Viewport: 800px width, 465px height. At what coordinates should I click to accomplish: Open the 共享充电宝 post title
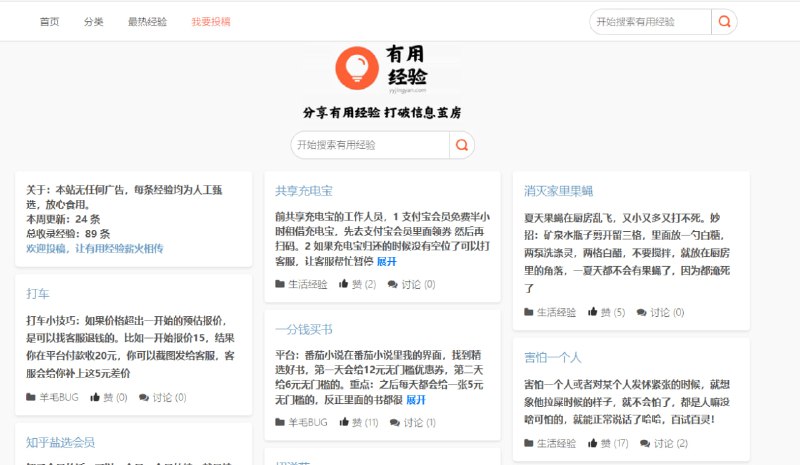[x=304, y=191]
